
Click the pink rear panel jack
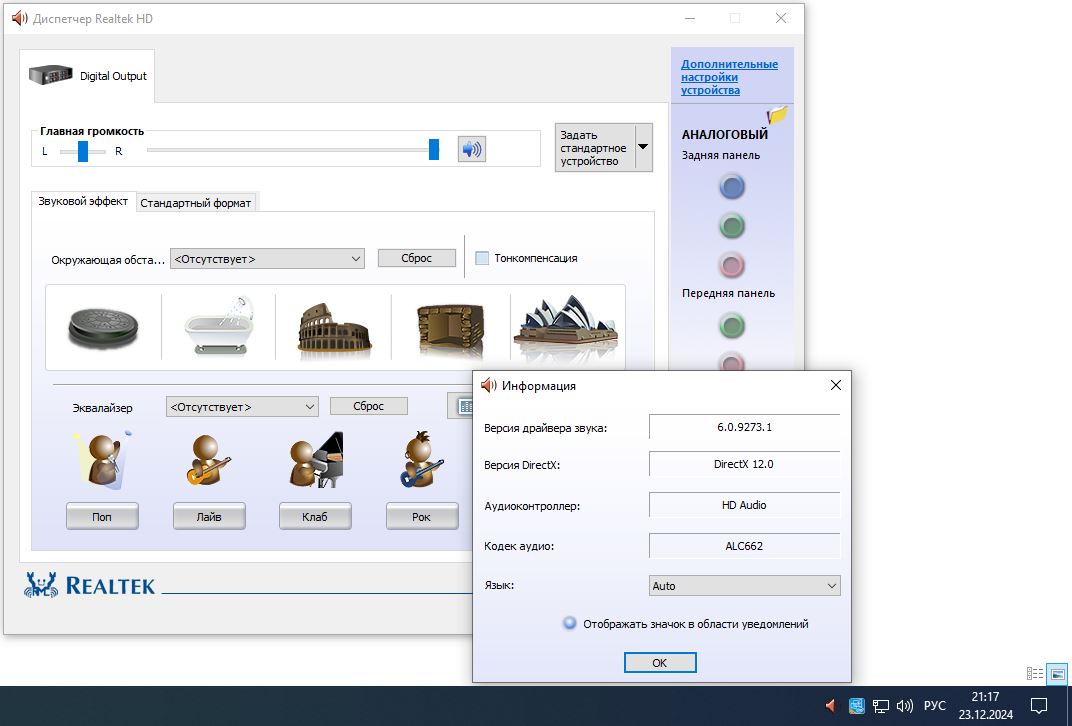click(732, 265)
